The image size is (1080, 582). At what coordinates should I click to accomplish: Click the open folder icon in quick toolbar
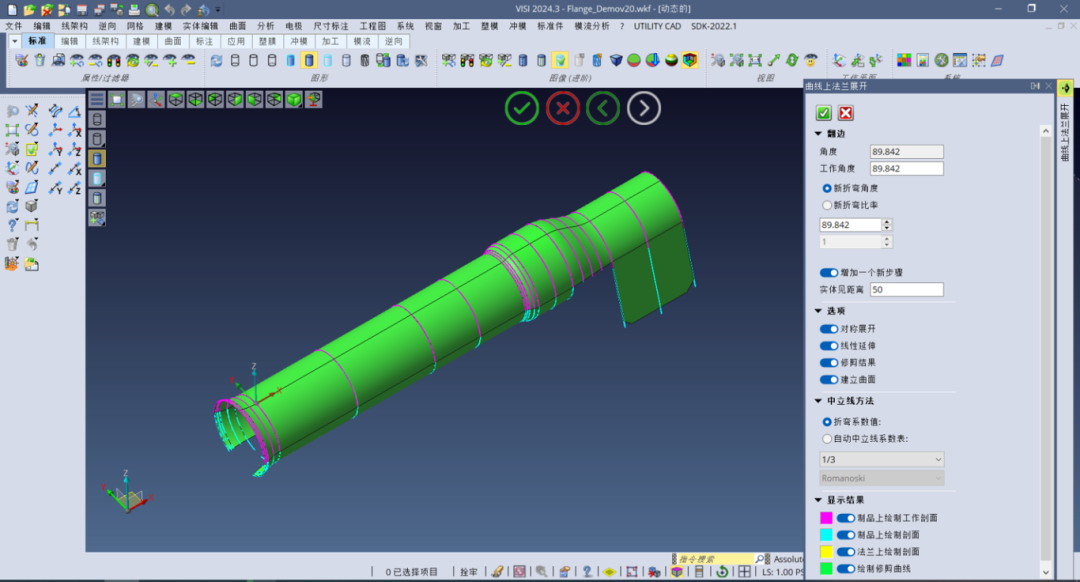(x=29, y=10)
